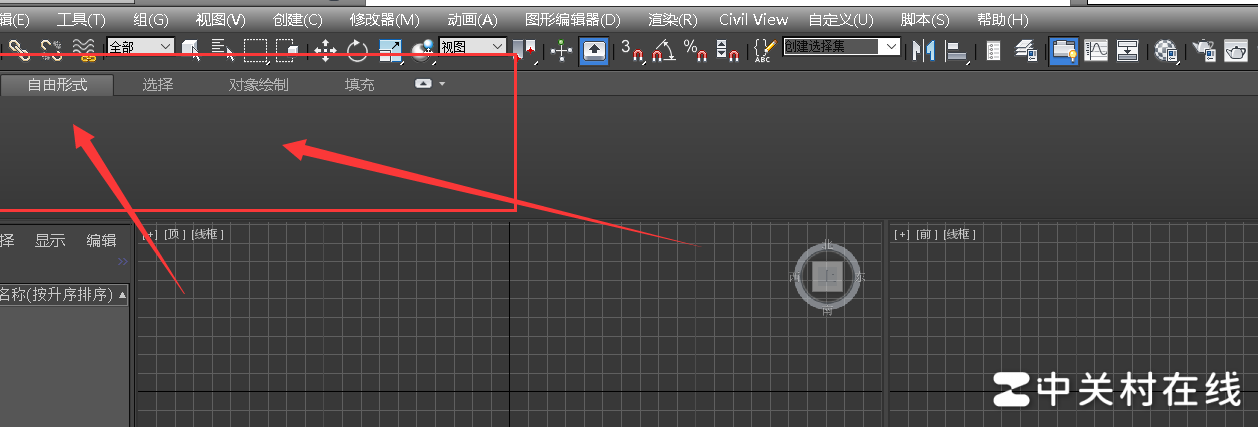Open the Schematic View
This screenshot has width=1258, height=427.
1128,49
